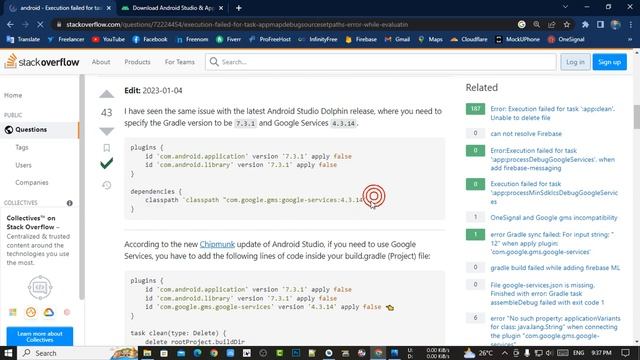Open related 'Unable to delete file' question

552,113
